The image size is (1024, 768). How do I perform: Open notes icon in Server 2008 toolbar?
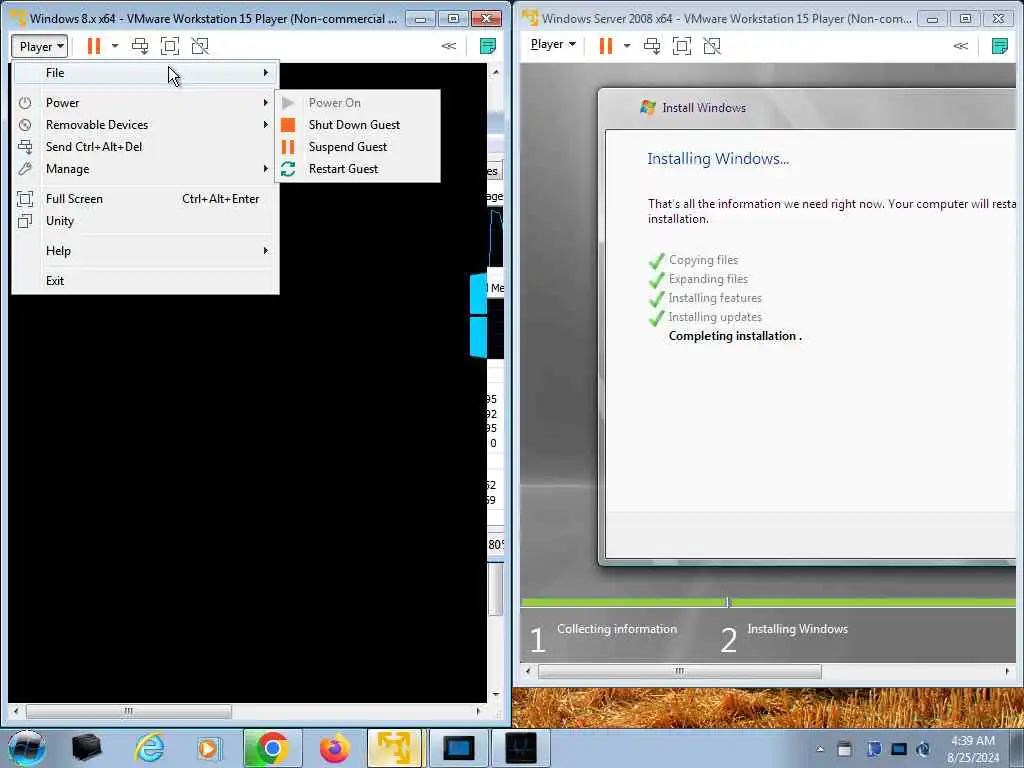(x=1000, y=45)
